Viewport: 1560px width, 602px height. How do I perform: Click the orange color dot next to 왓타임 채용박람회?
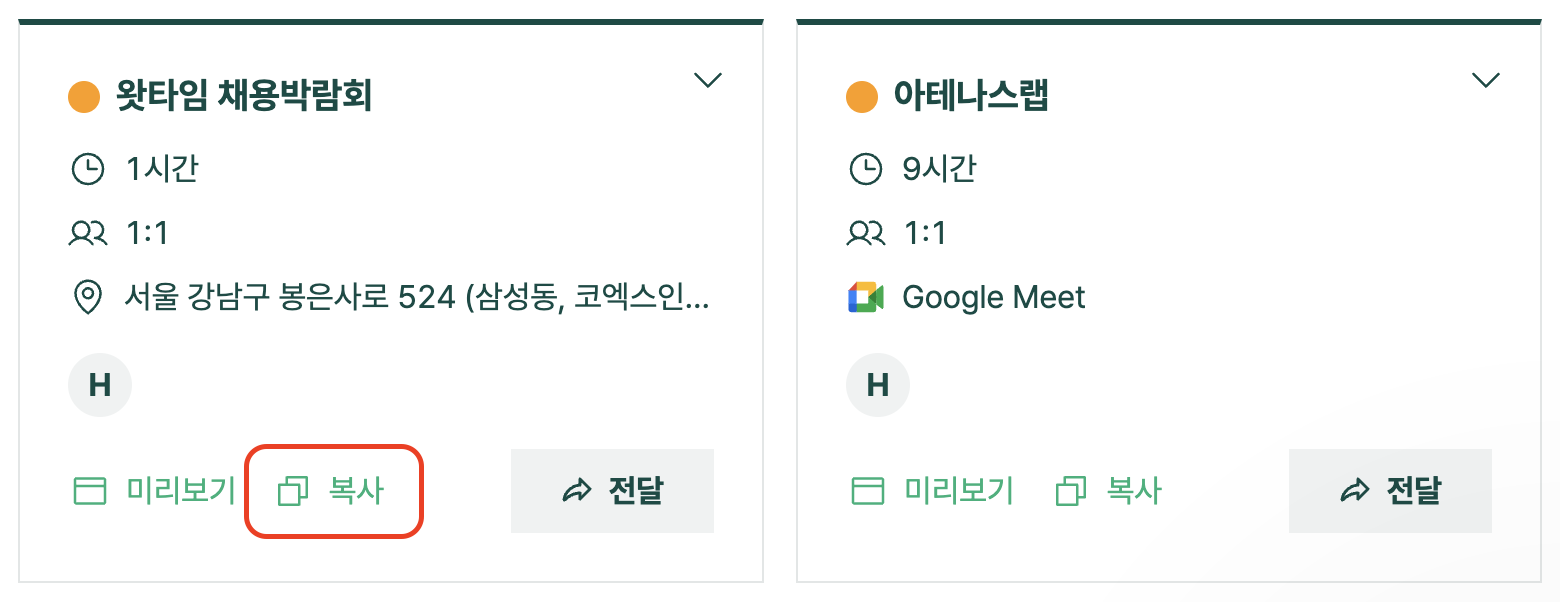click(84, 97)
